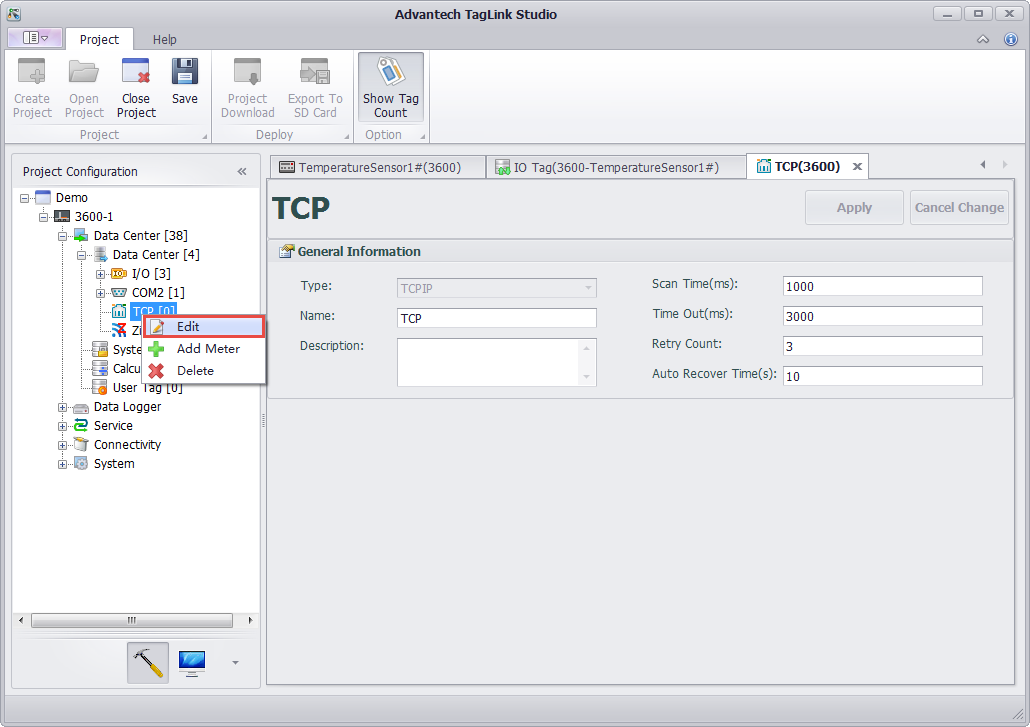Collapse the ribbon with the up chevron
This screenshot has width=1030, height=727.
[x=983, y=39]
